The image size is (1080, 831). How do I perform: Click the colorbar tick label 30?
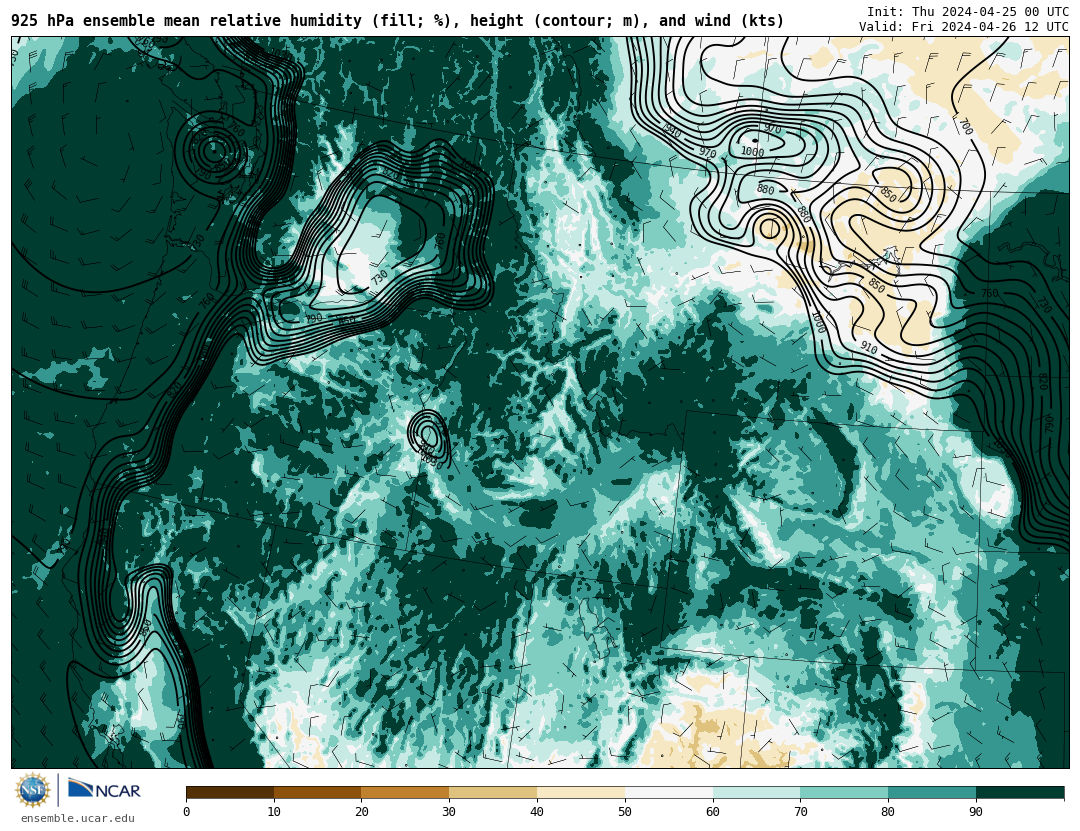(x=449, y=812)
